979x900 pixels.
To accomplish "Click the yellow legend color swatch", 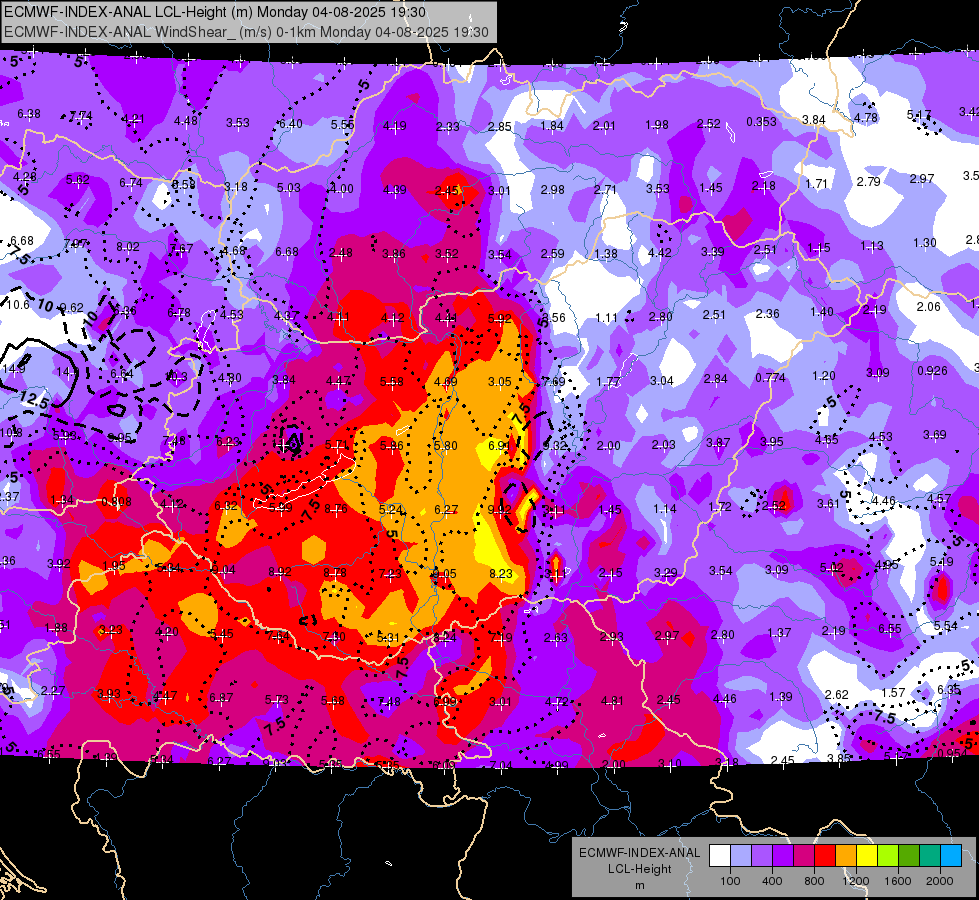I will tap(867, 855).
